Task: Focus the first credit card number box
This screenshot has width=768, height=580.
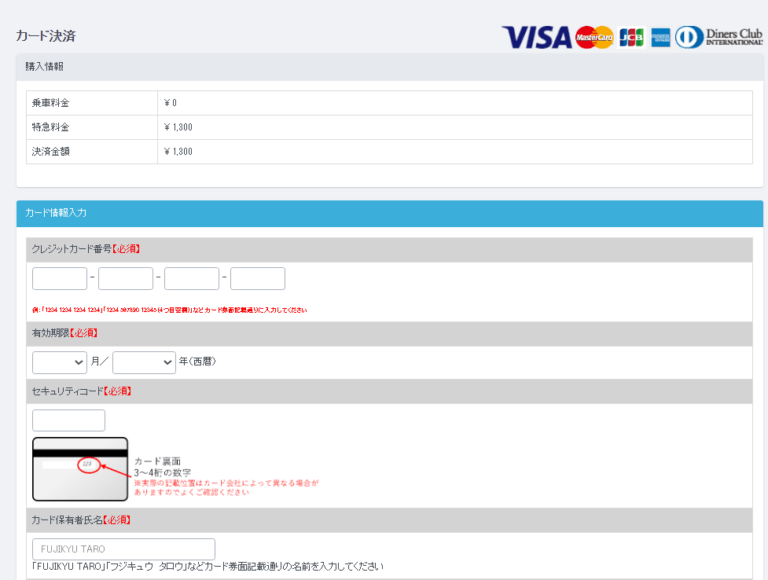Action: pyautogui.click(x=60, y=279)
